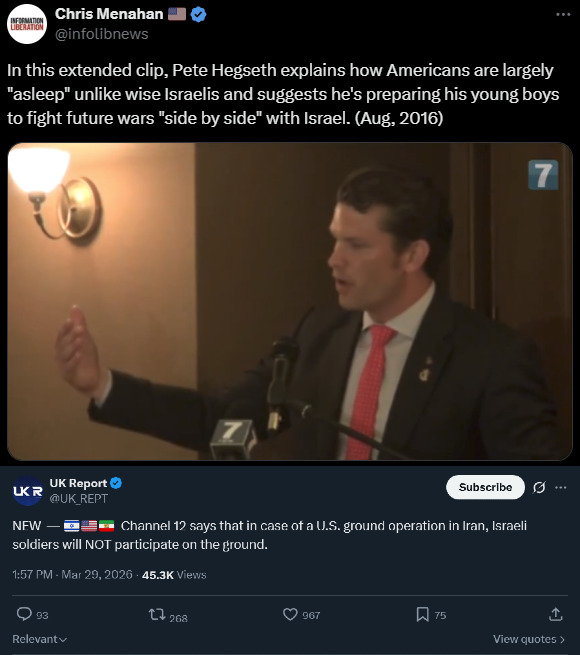Image resolution: width=580 pixels, height=655 pixels.
Task: Open Chris Menahan post more options
Action: (x=563, y=14)
